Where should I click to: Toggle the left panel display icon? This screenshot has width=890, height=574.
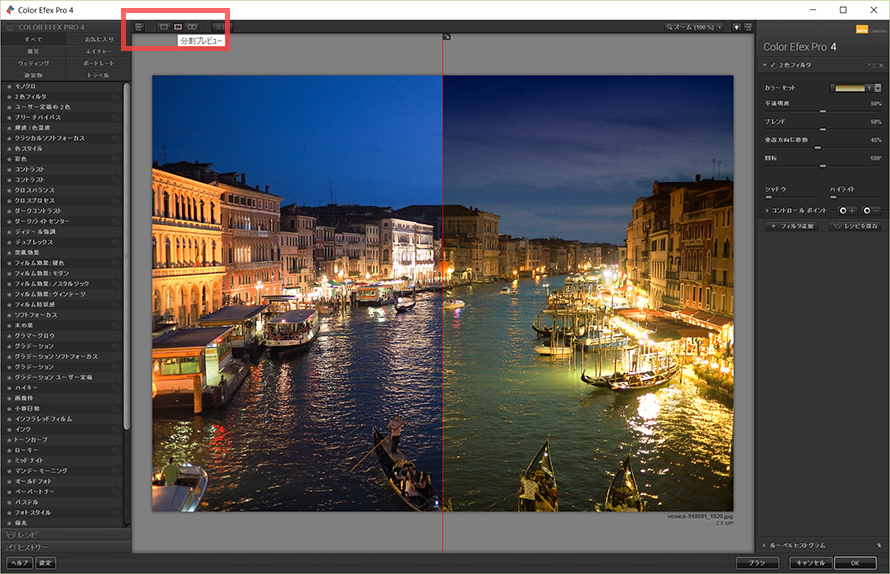tap(139, 27)
